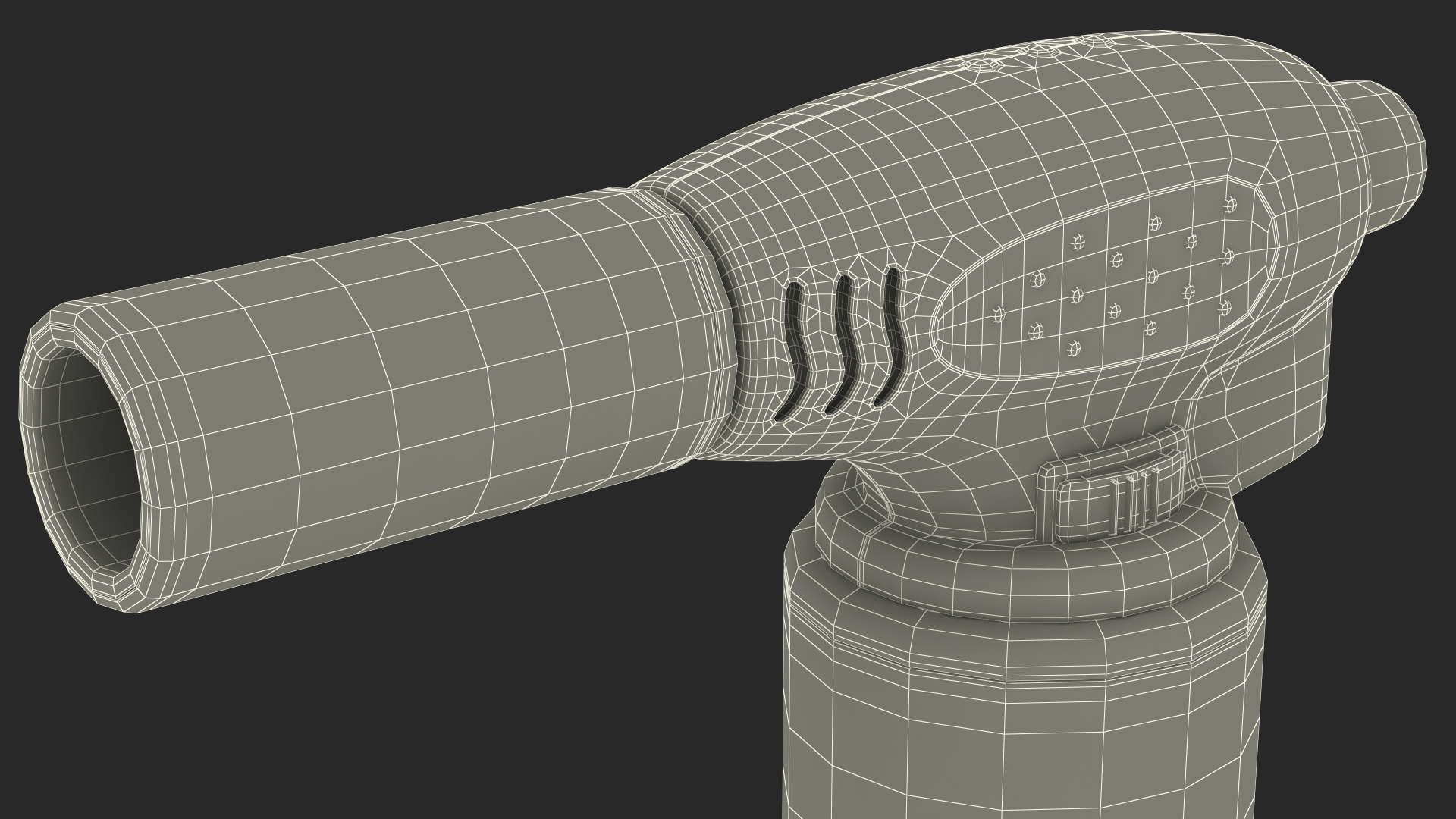The image size is (1456, 819).
Task: Click the lowest grip dot on oval panel
Action: (1074, 348)
